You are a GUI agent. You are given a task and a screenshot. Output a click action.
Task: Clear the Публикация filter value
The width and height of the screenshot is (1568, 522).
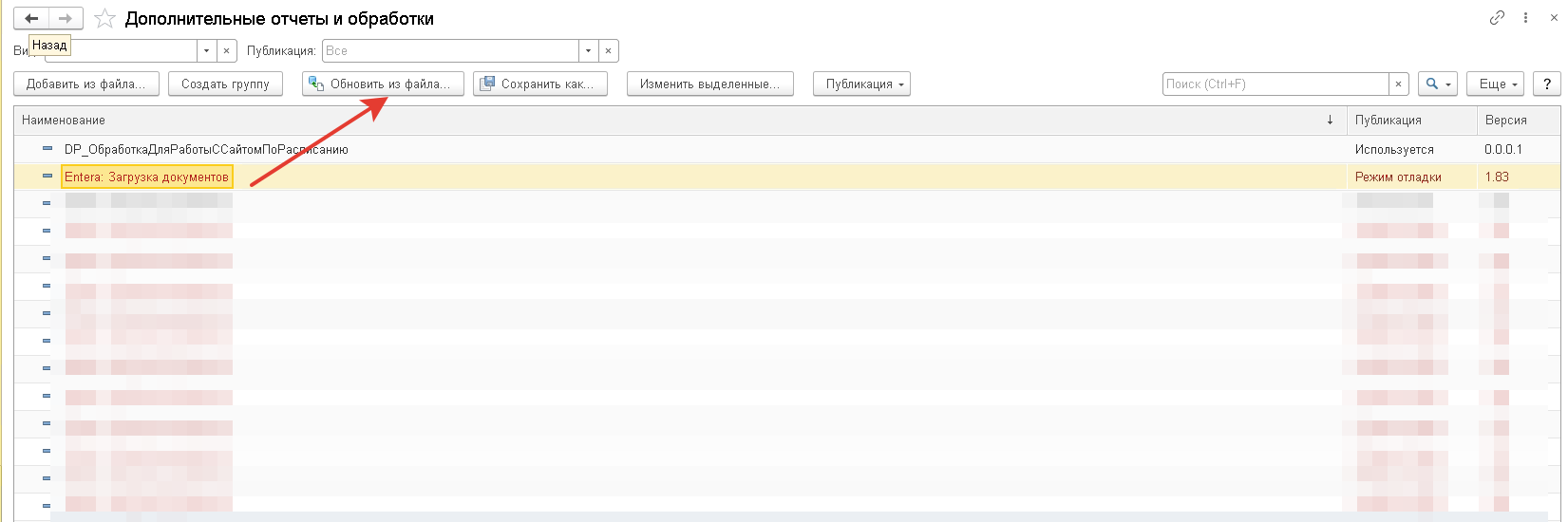609,51
